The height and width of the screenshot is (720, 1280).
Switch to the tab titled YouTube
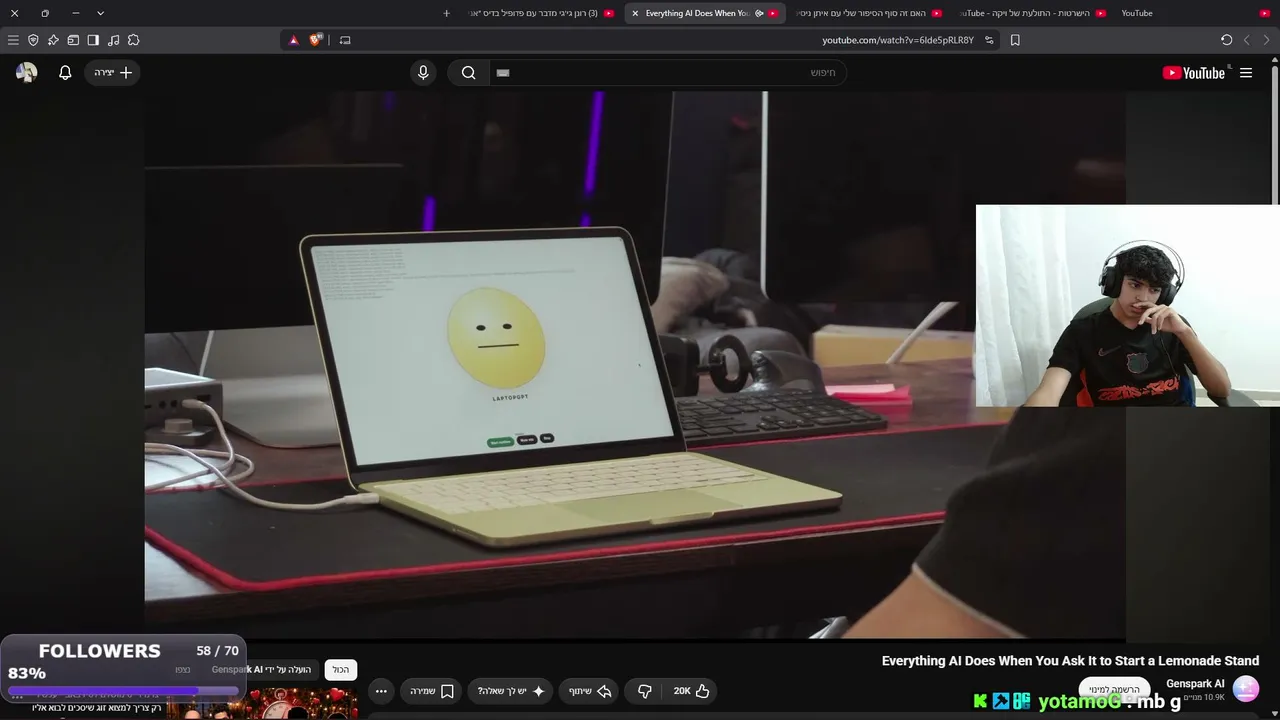(x=1194, y=13)
